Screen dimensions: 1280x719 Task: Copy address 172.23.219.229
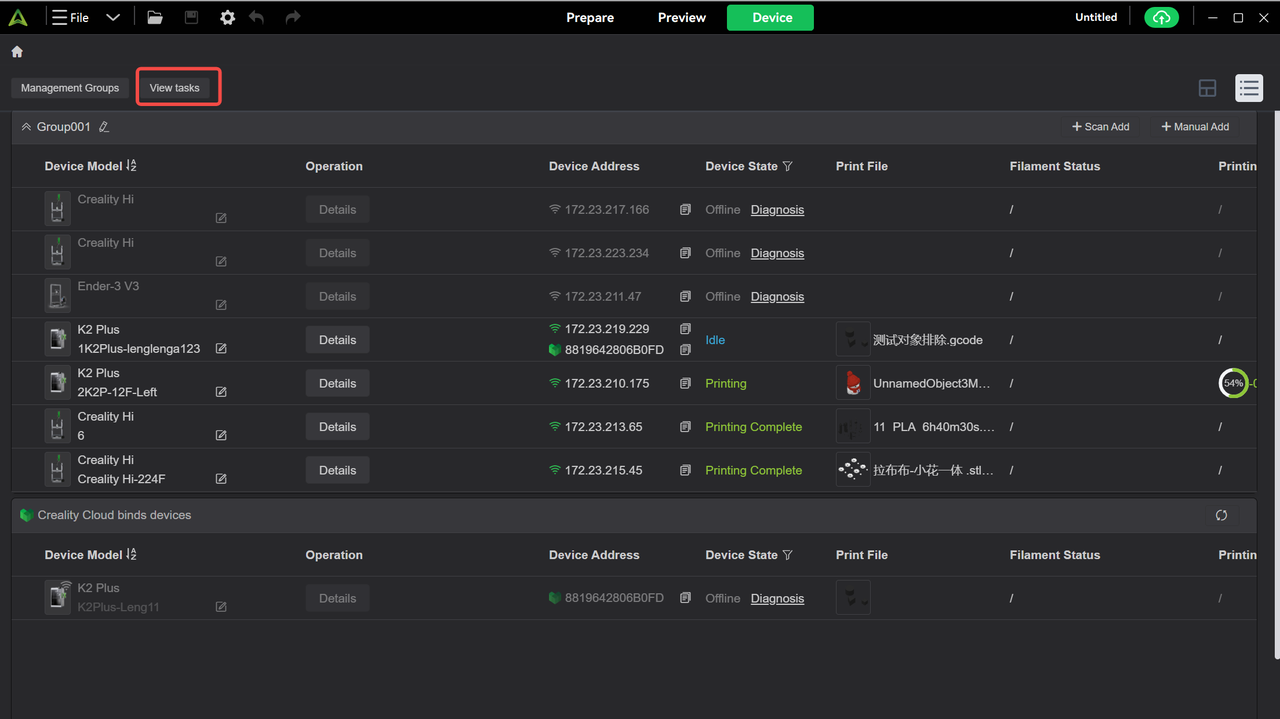[x=685, y=329]
